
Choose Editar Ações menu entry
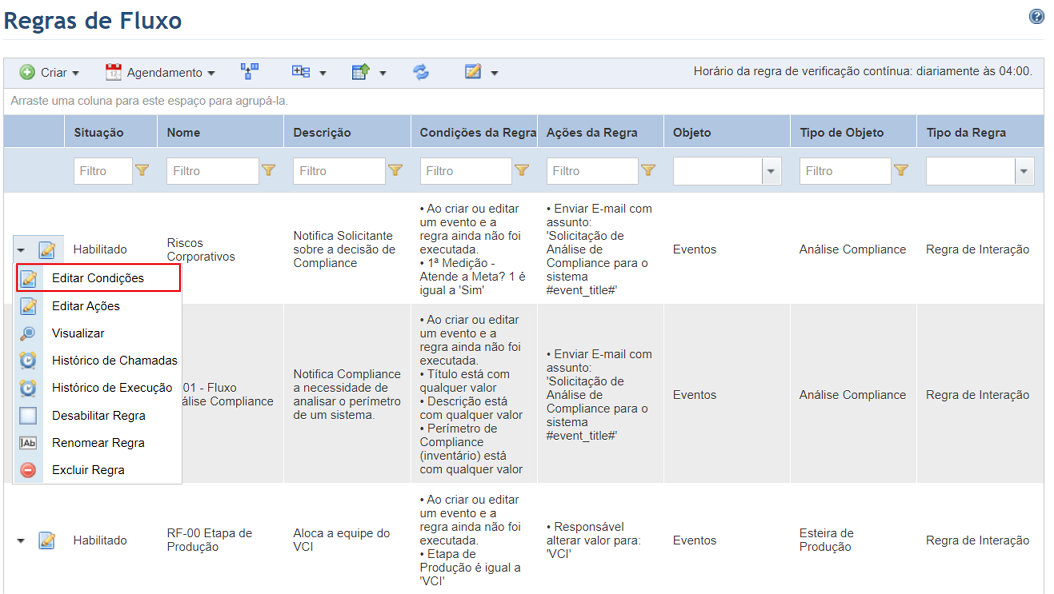pyautogui.click(x=98, y=306)
